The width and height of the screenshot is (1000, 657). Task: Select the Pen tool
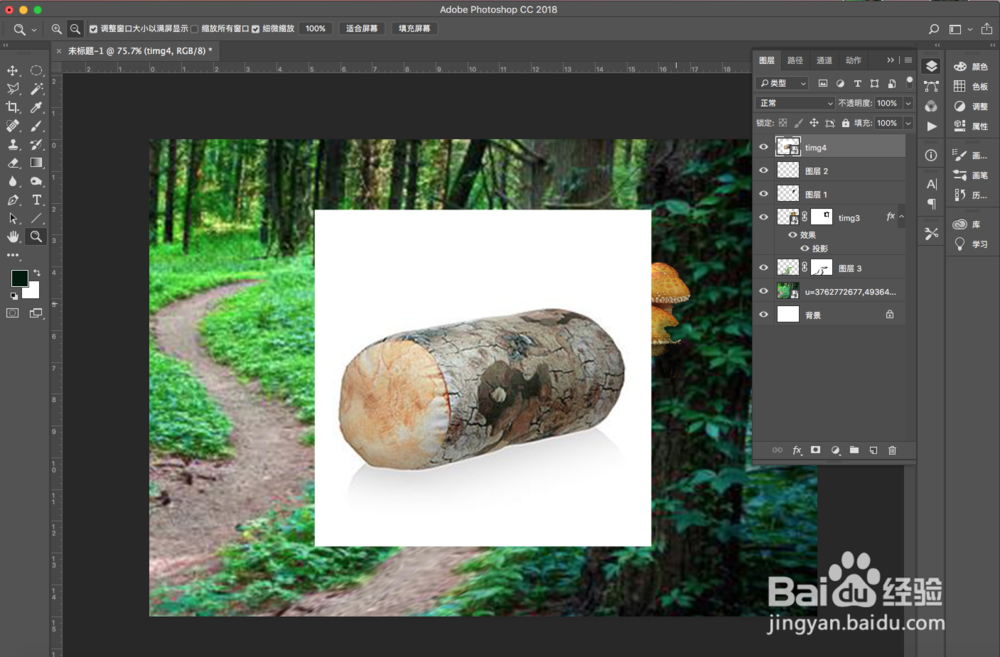12,200
